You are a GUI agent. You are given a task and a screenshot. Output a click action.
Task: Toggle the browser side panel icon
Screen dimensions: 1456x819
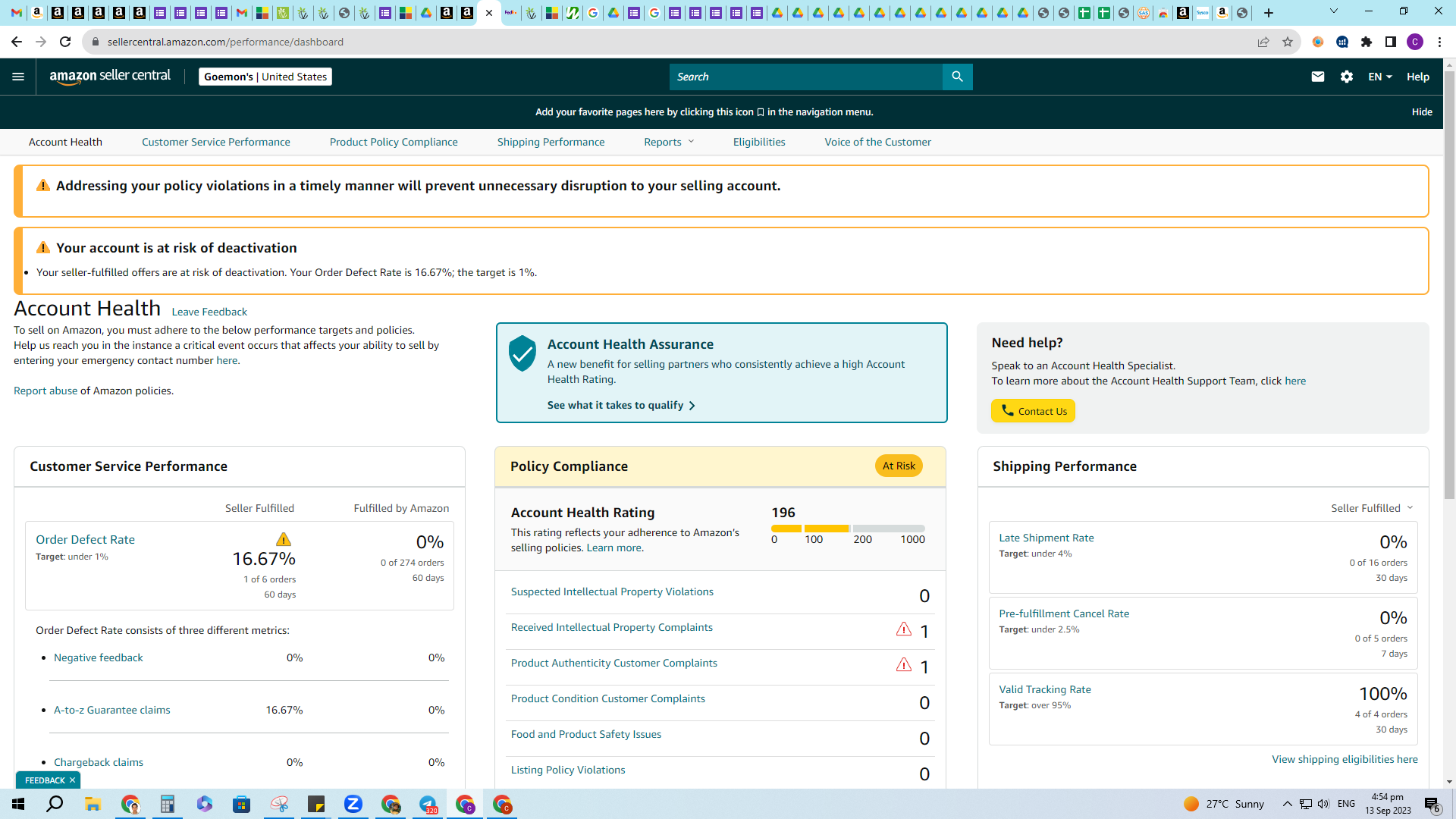click(x=1391, y=42)
